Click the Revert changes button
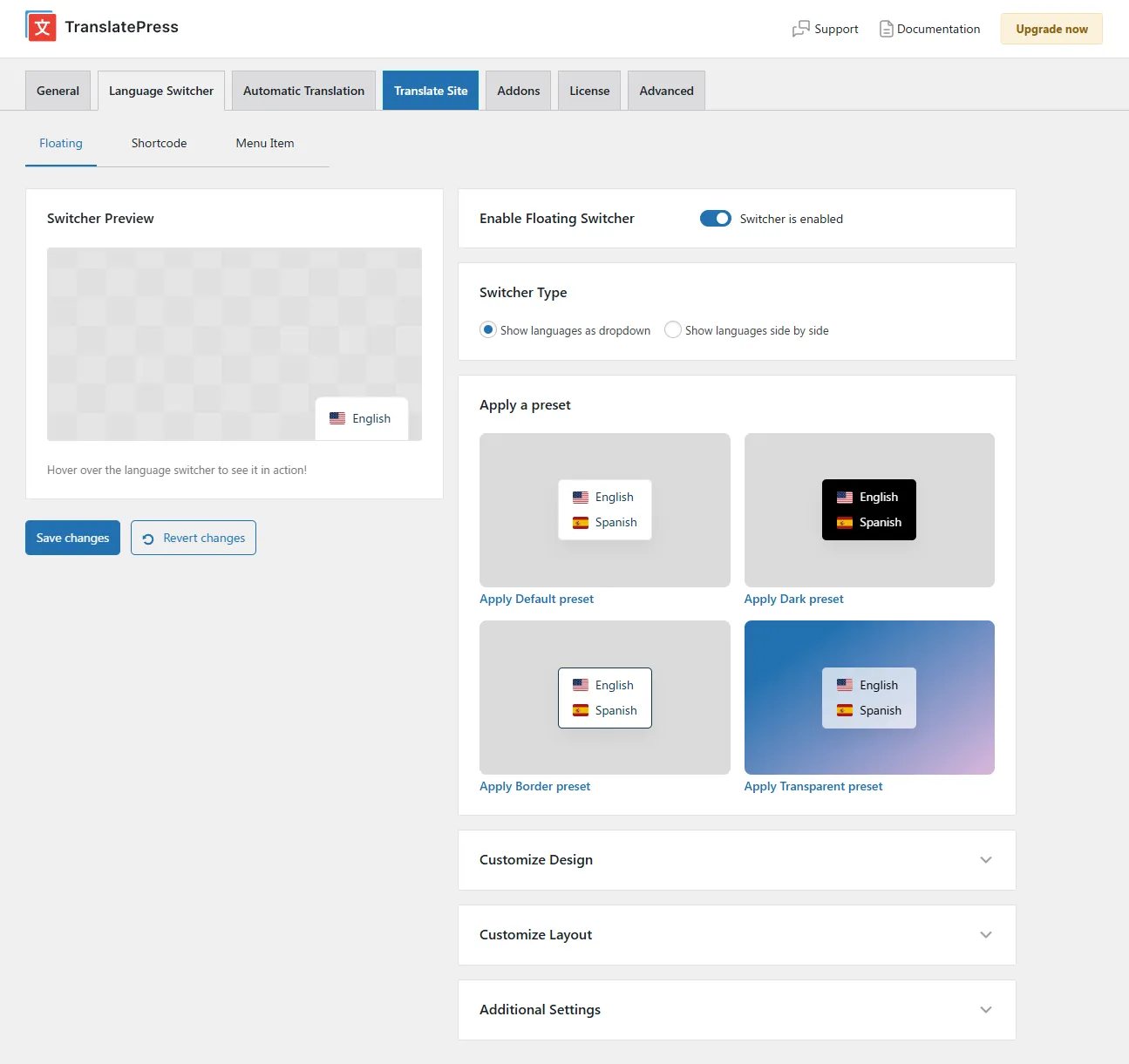 pyautogui.click(x=194, y=538)
